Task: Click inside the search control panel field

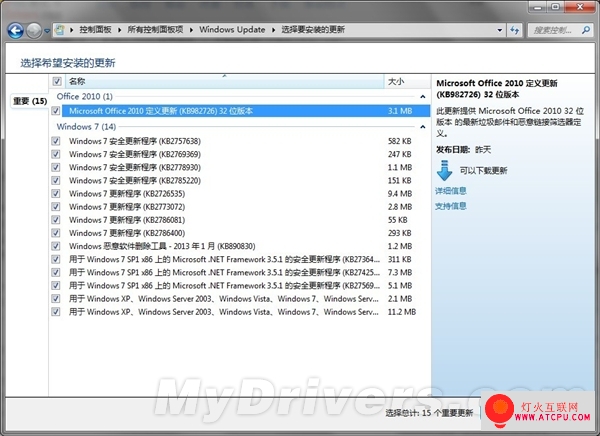Action: point(559,30)
